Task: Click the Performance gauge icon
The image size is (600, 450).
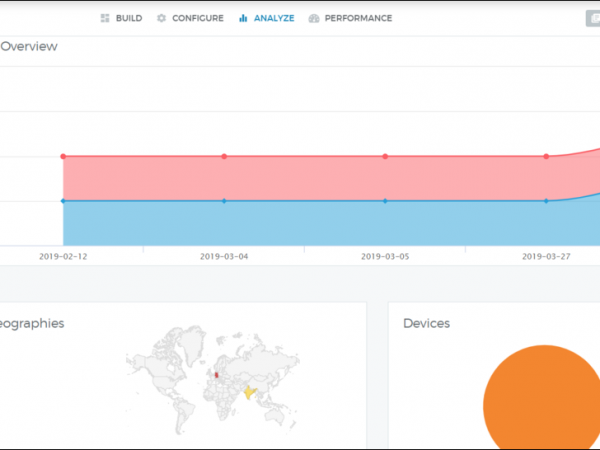Action: (x=314, y=18)
